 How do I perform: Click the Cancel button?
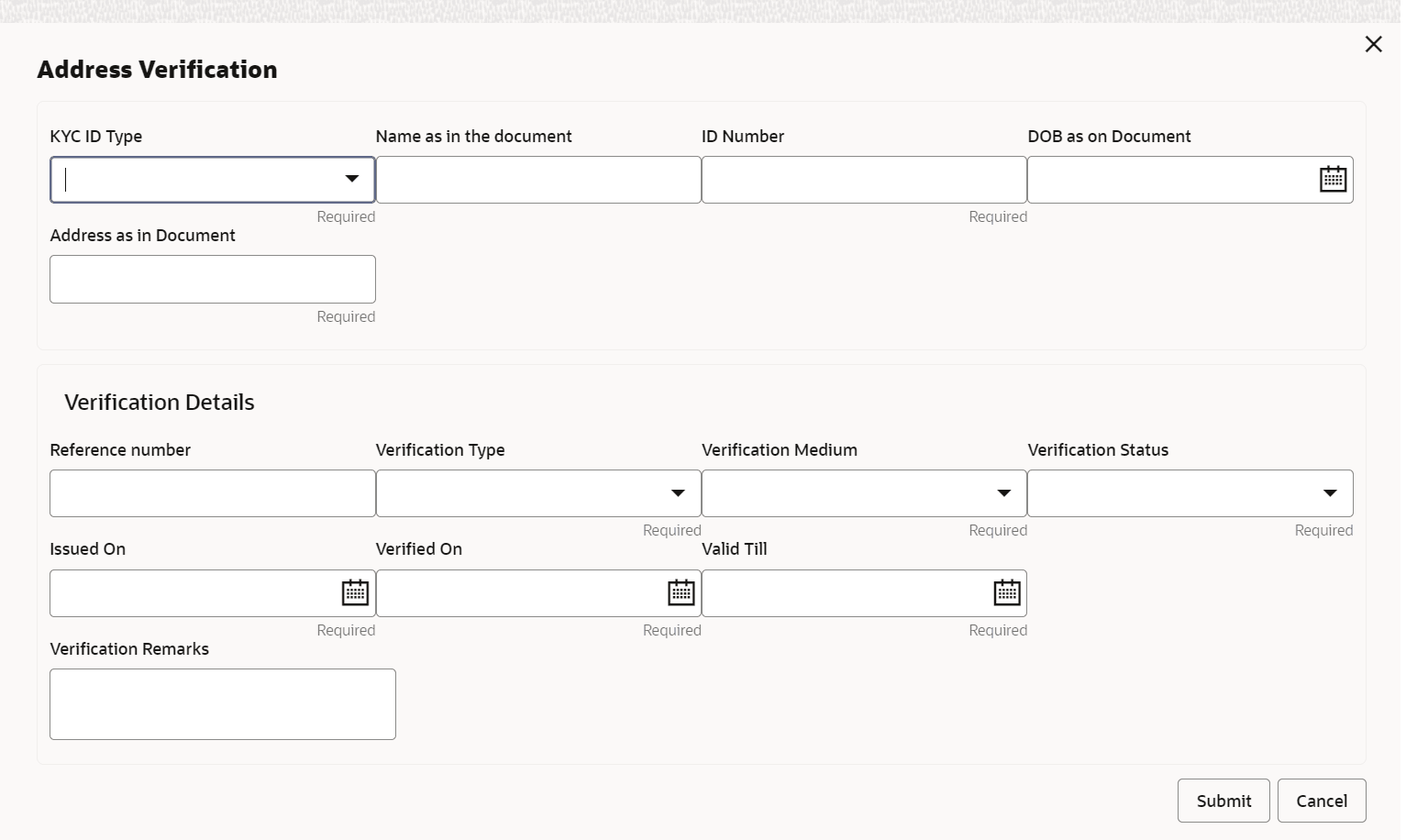pyautogui.click(x=1321, y=801)
